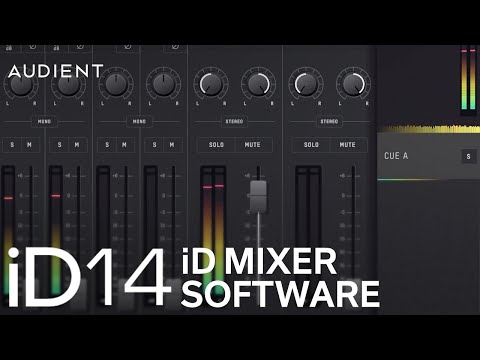The width and height of the screenshot is (480, 360).
Task: Click the first stereo channel fader handle
Action: (x=258, y=197)
